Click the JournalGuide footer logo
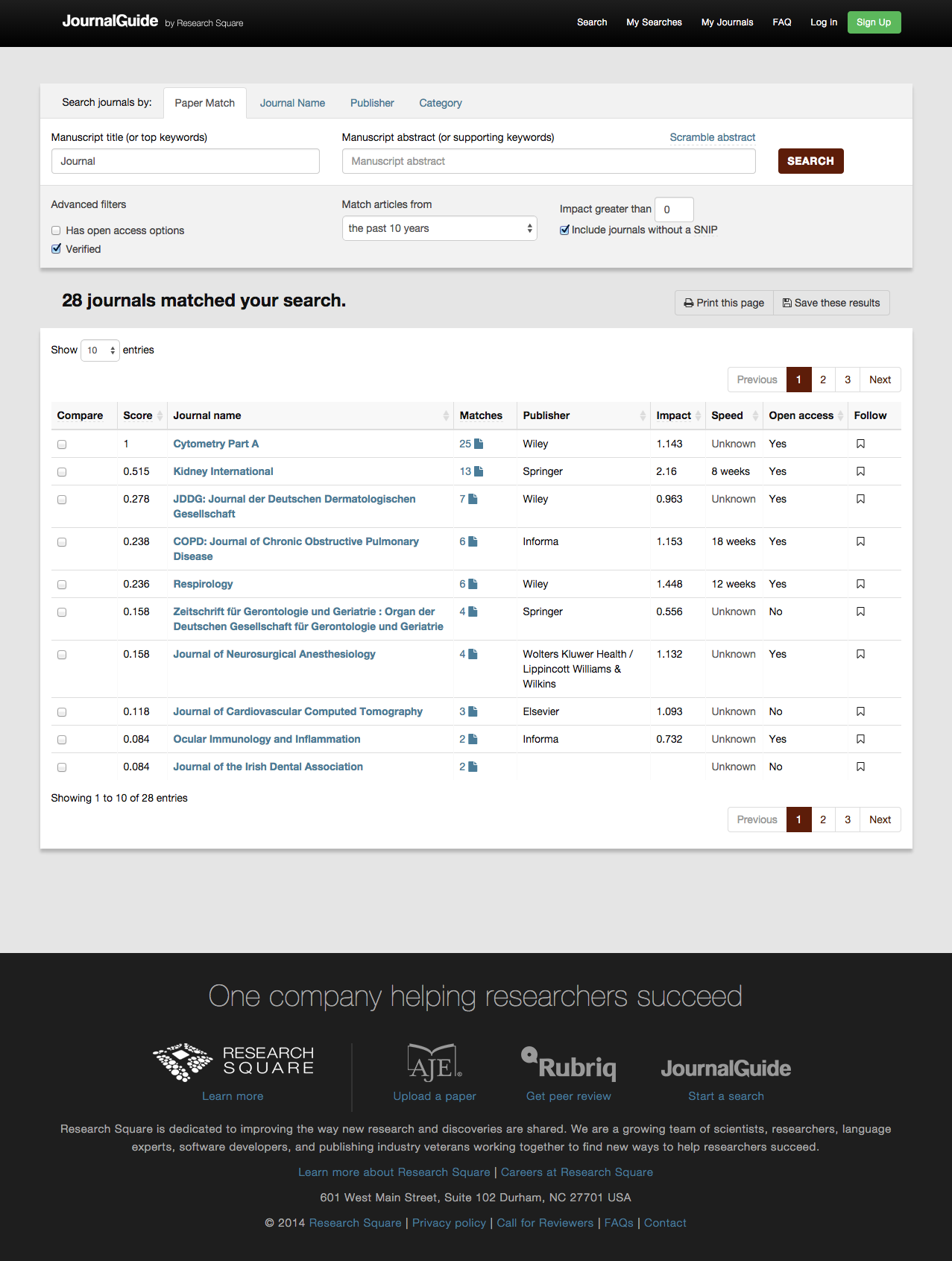The image size is (952, 1261). click(726, 1069)
